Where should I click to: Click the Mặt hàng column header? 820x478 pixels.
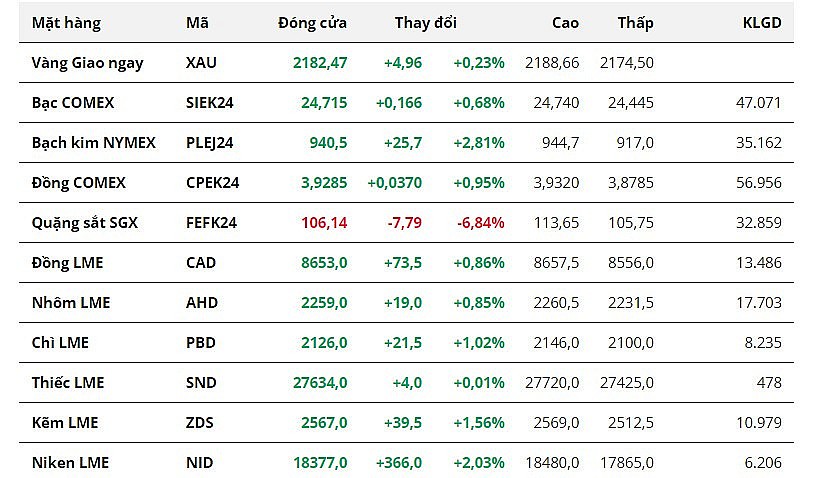[x=66, y=23]
